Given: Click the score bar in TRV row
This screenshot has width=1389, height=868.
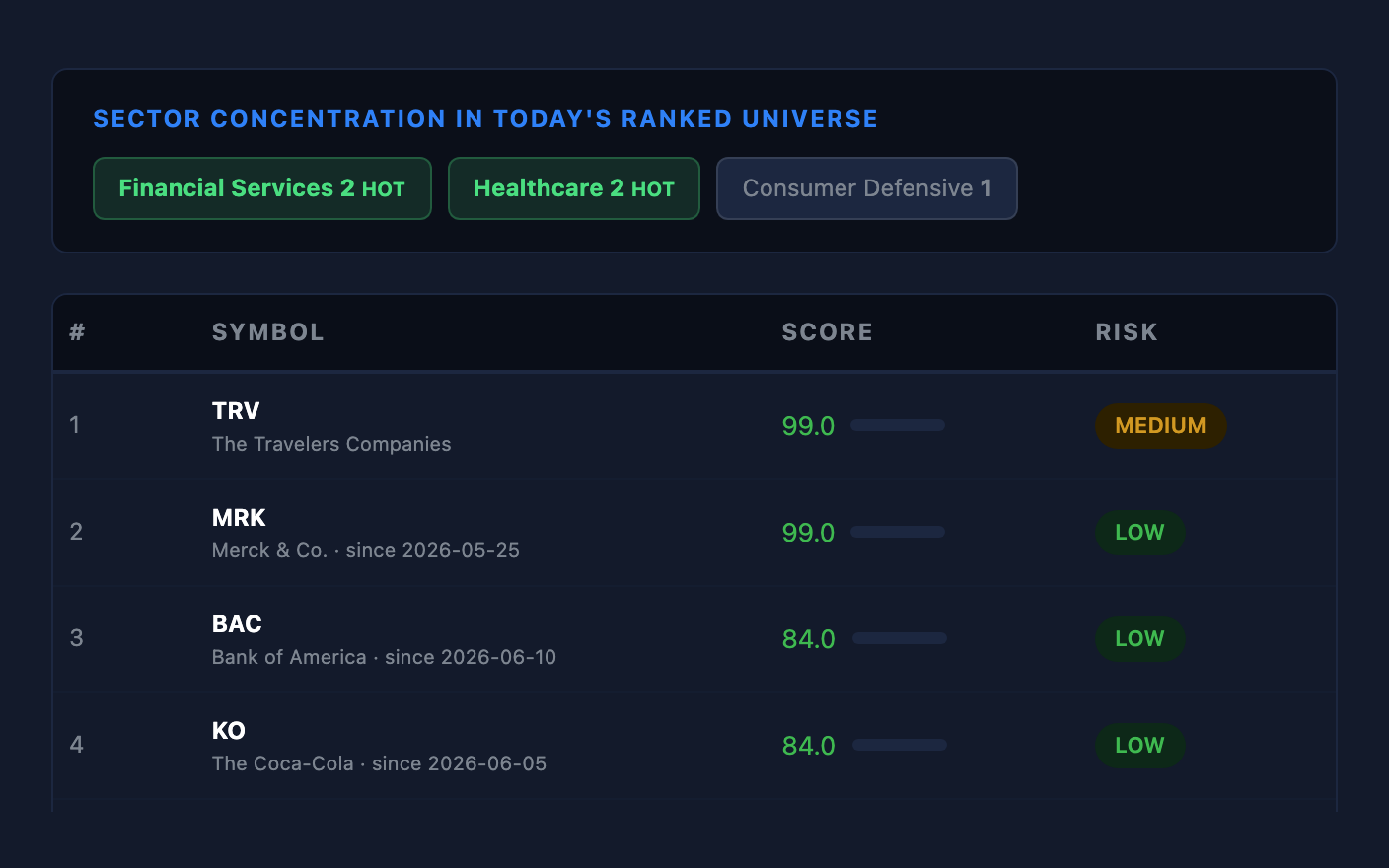Looking at the screenshot, I should 898,425.
